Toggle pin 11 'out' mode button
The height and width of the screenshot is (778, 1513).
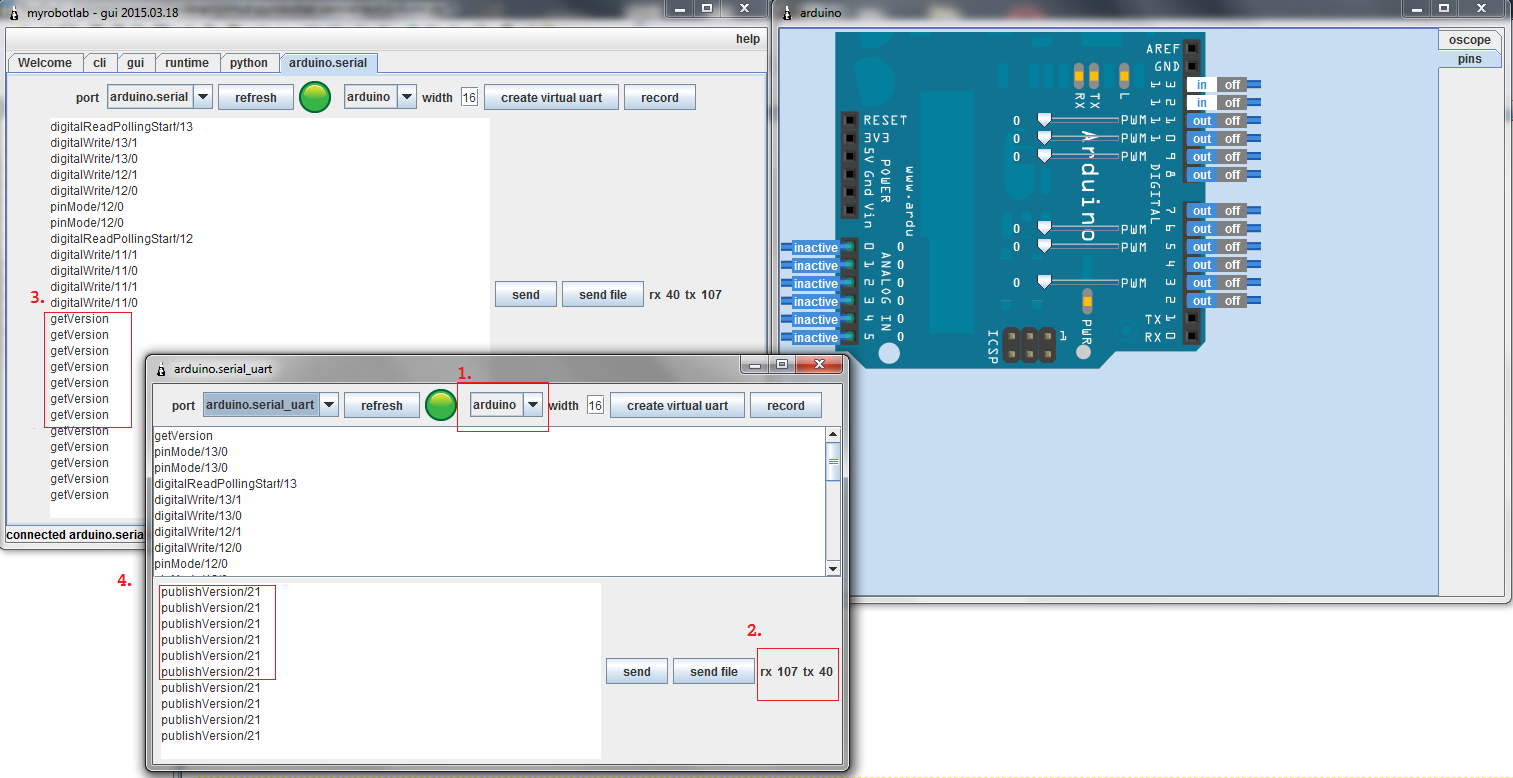tap(1201, 121)
